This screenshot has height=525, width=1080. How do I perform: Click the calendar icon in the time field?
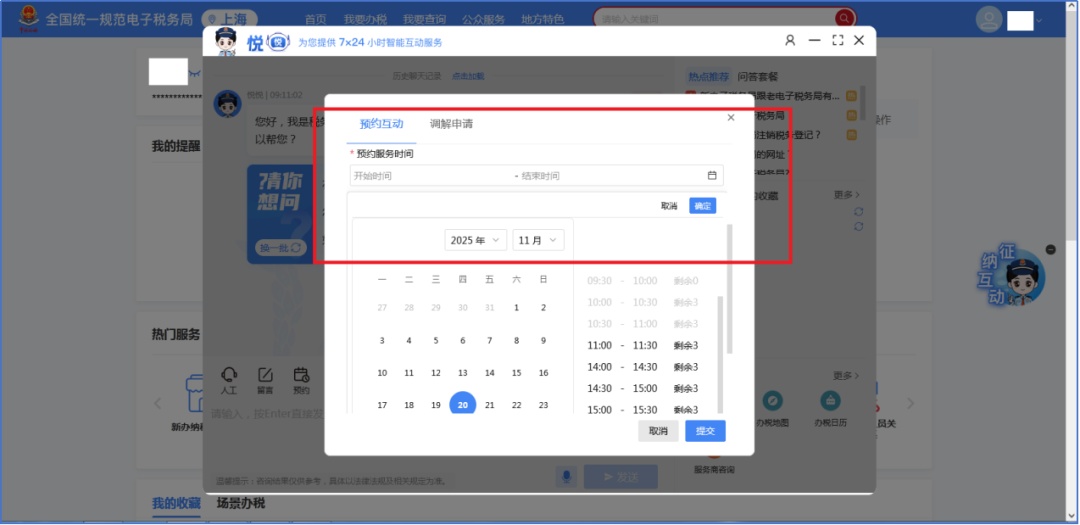(x=712, y=176)
